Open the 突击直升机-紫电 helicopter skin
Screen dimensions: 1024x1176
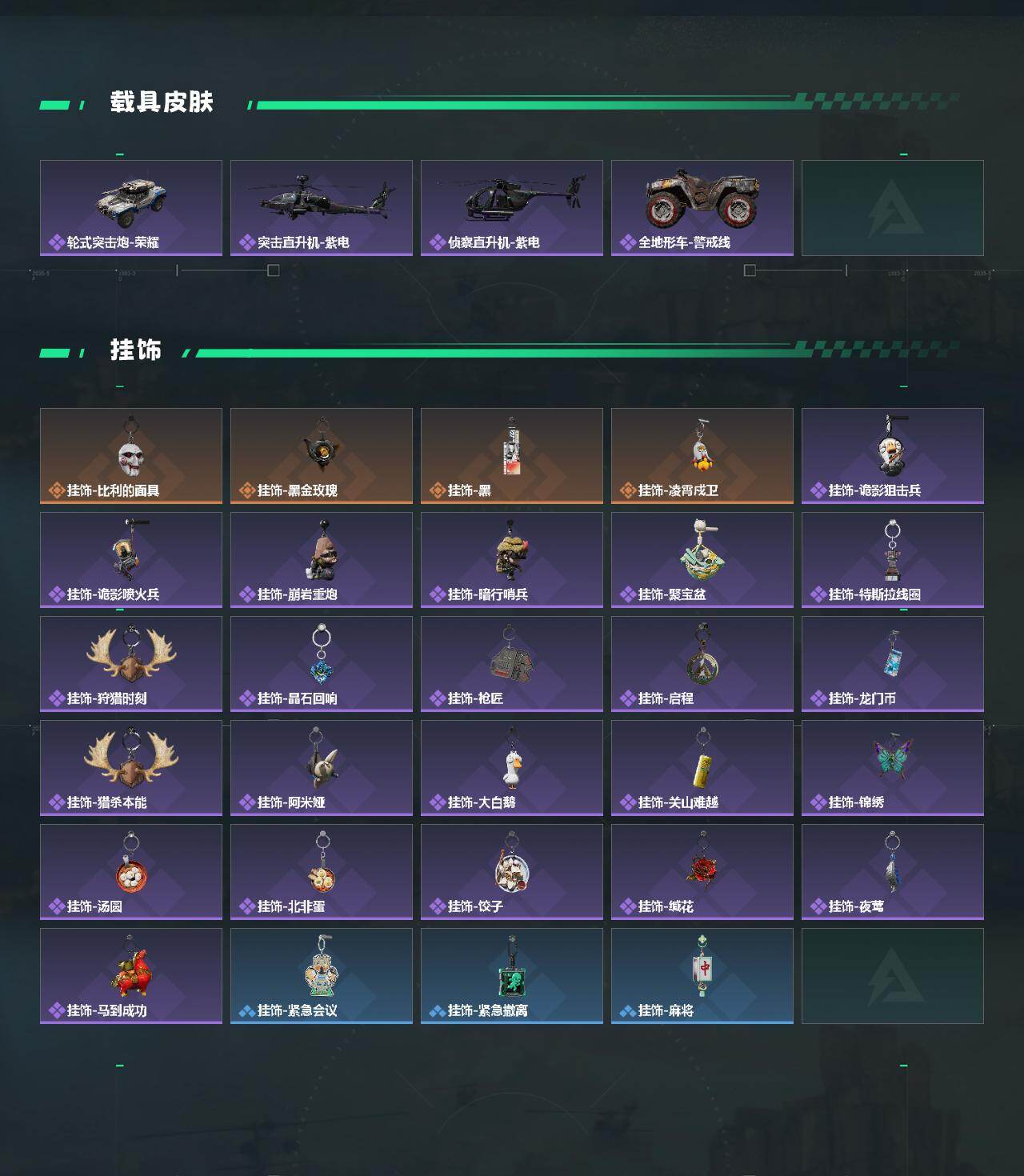[322, 208]
